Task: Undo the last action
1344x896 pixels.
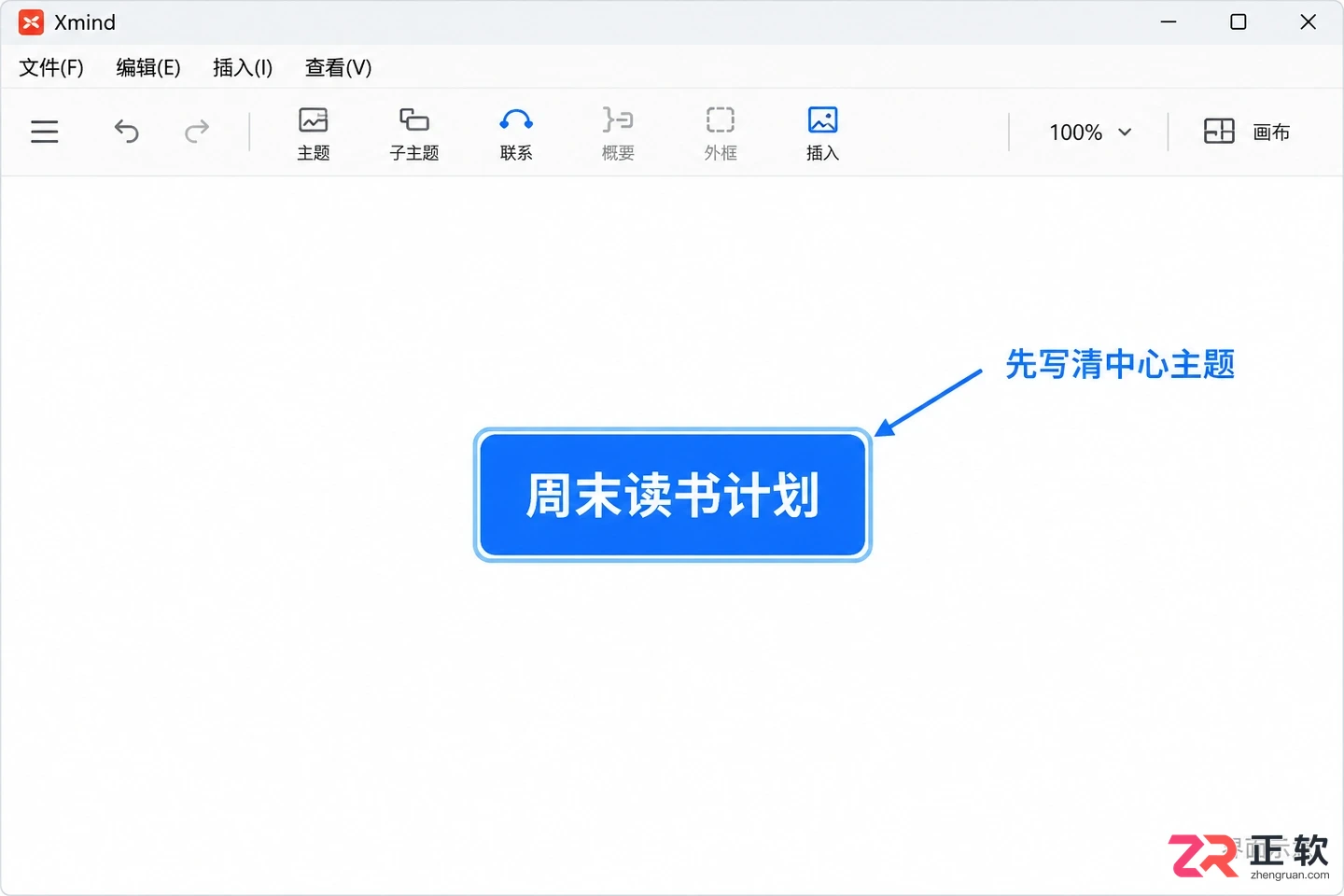Action: coord(127,132)
